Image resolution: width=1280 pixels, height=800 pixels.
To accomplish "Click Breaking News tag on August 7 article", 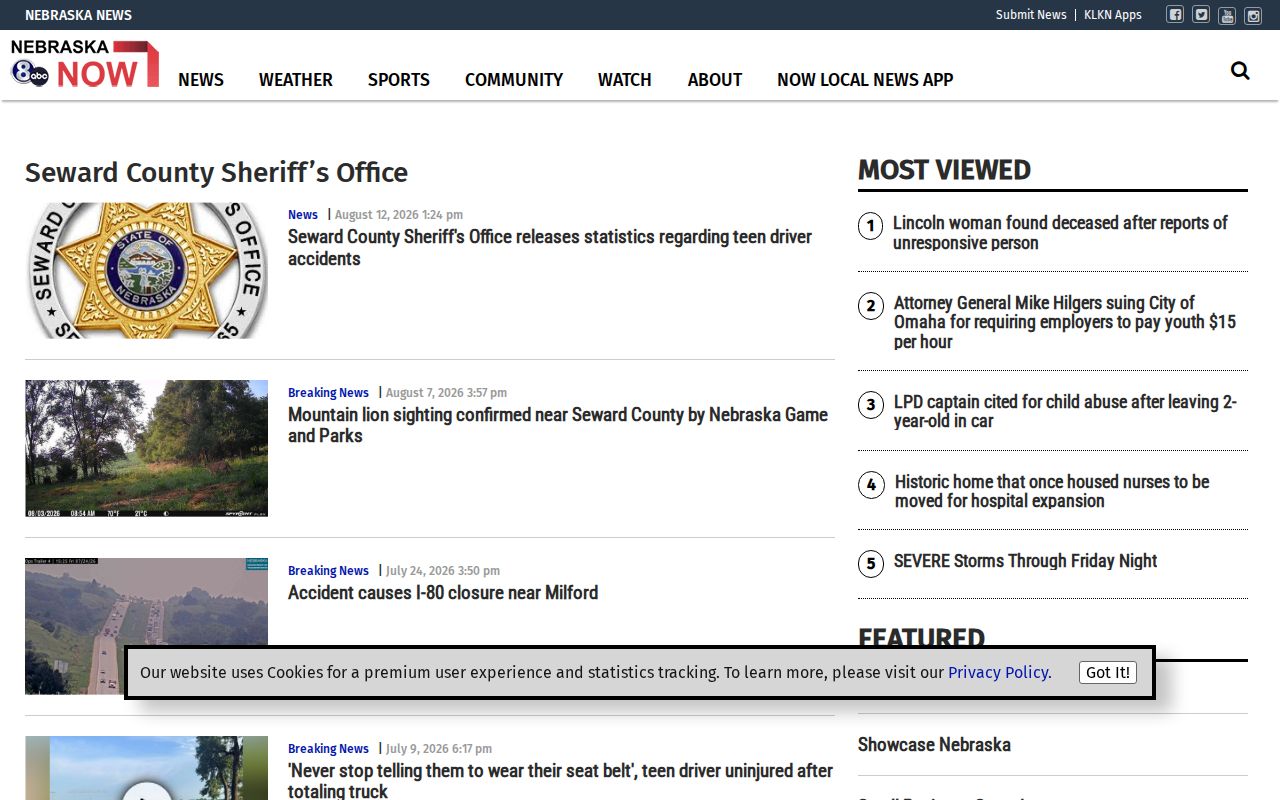I will click(x=328, y=393).
